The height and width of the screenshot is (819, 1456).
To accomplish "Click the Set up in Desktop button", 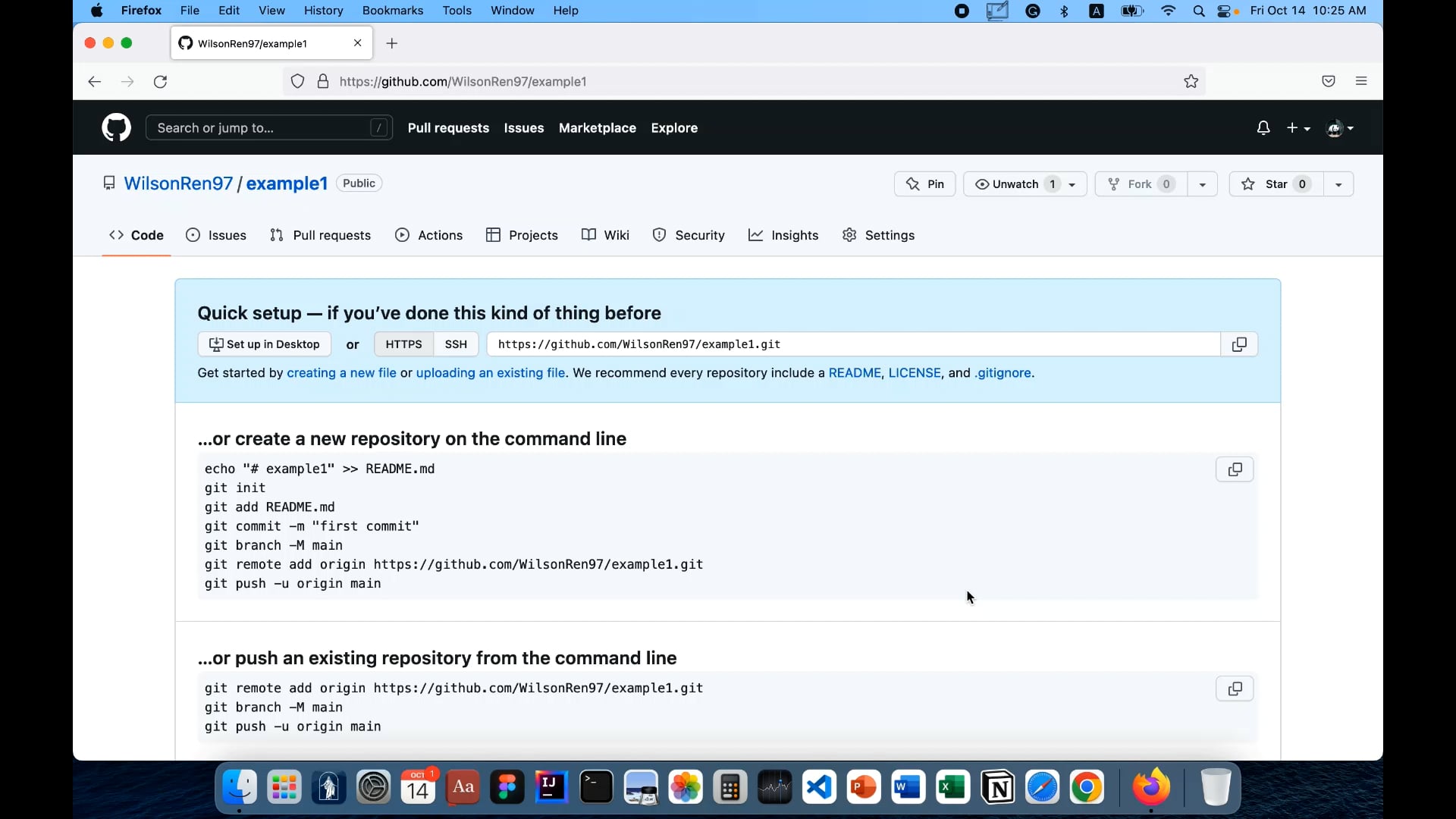I will [x=264, y=344].
